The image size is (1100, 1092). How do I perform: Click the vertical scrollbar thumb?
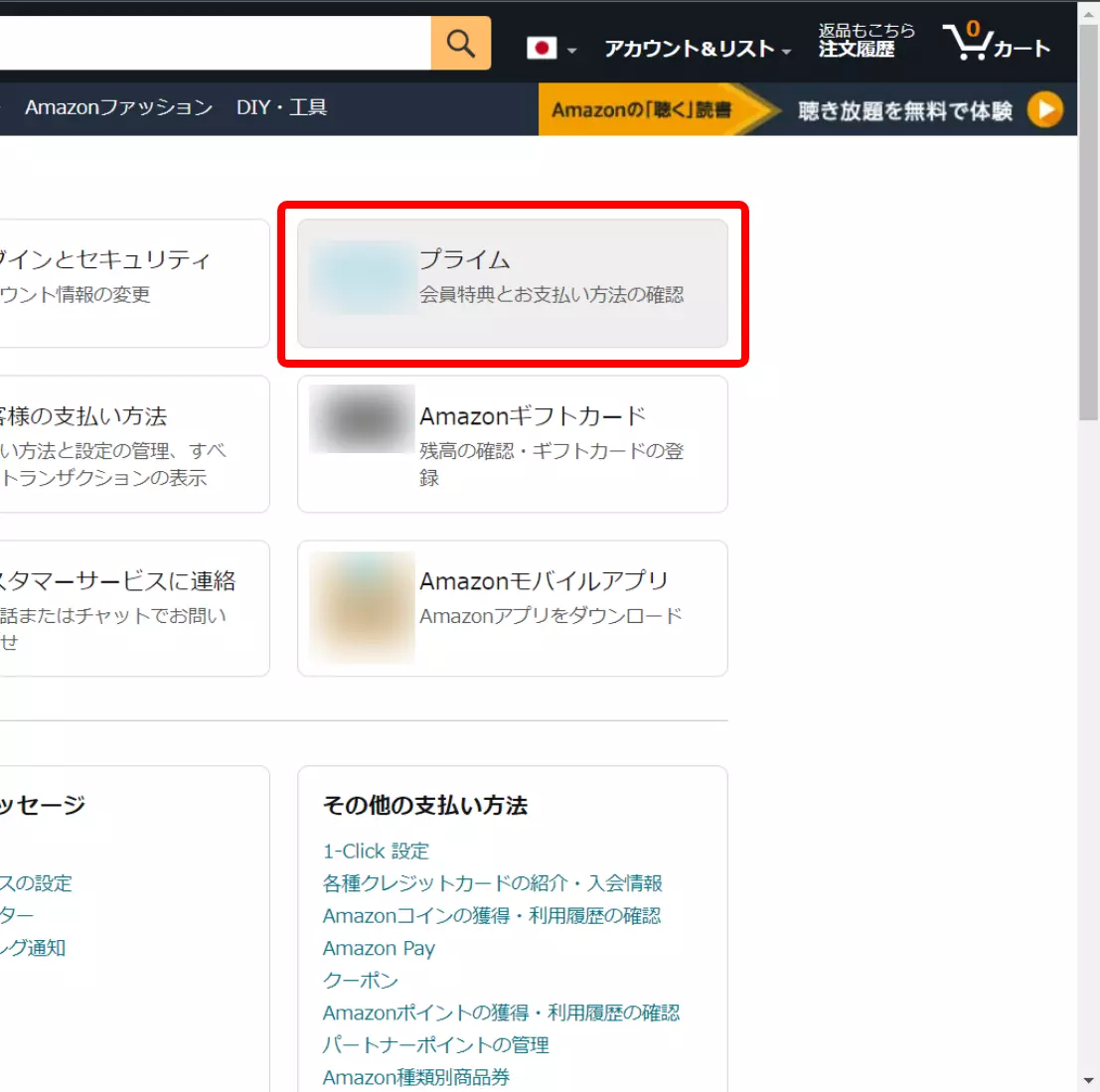[x=1088, y=222]
